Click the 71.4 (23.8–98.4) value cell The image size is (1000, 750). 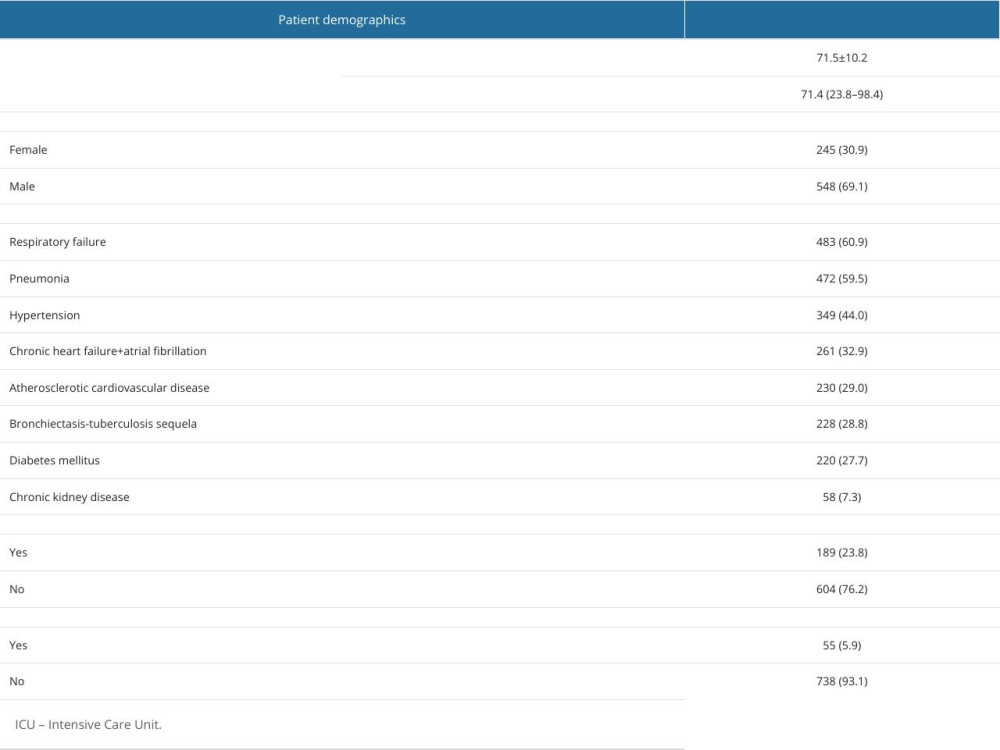841,95
